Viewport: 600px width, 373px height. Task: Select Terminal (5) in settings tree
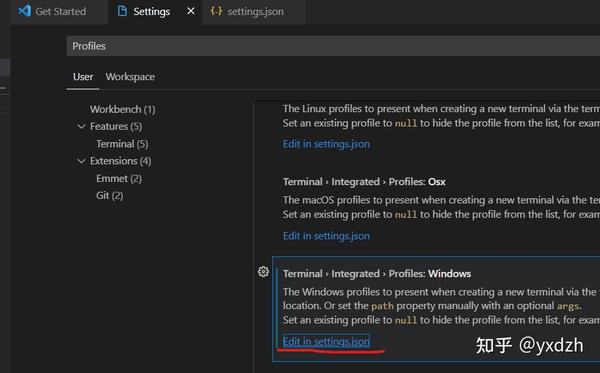(x=122, y=144)
